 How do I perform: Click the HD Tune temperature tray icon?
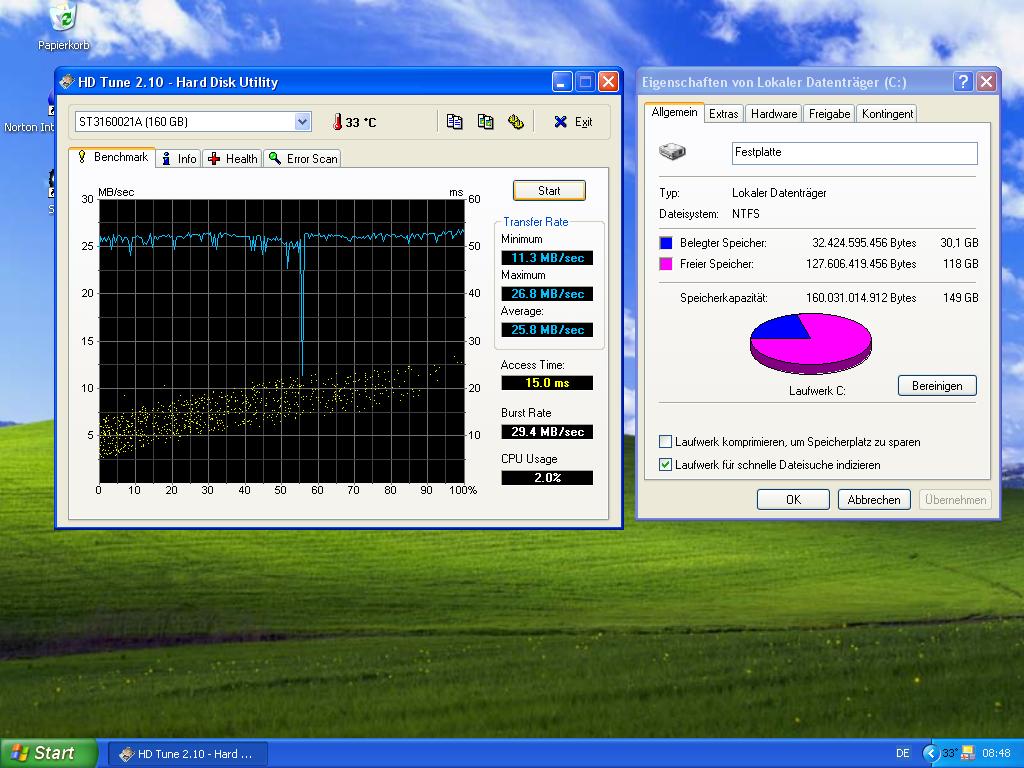950,753
